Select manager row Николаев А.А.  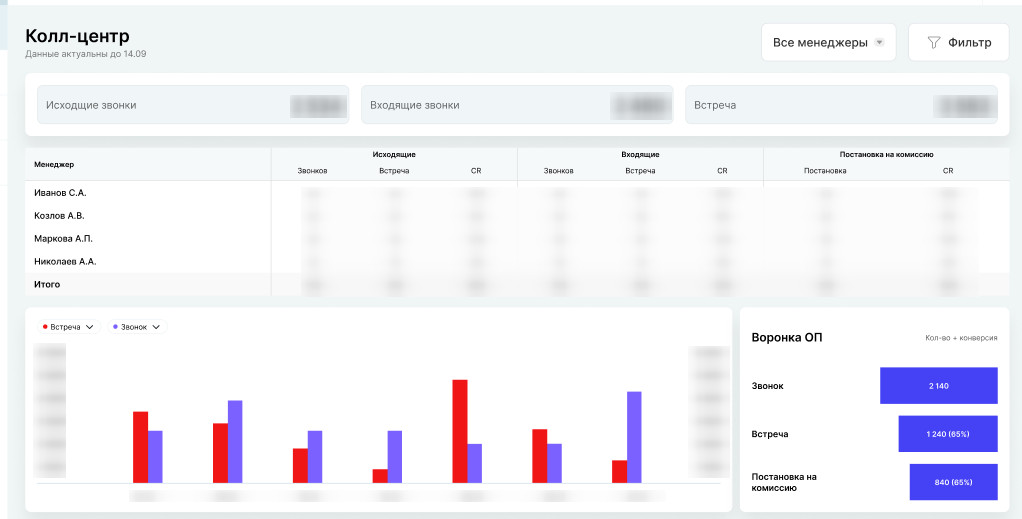point(510,261)
